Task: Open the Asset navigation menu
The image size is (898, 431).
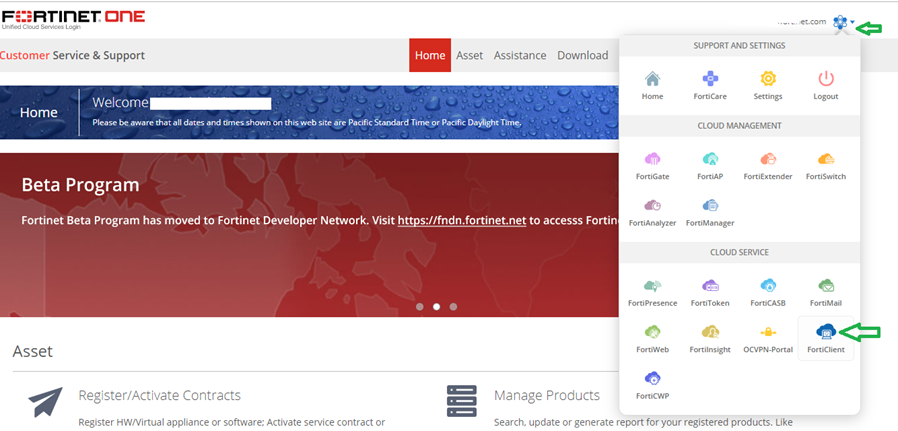Action: 470,56
